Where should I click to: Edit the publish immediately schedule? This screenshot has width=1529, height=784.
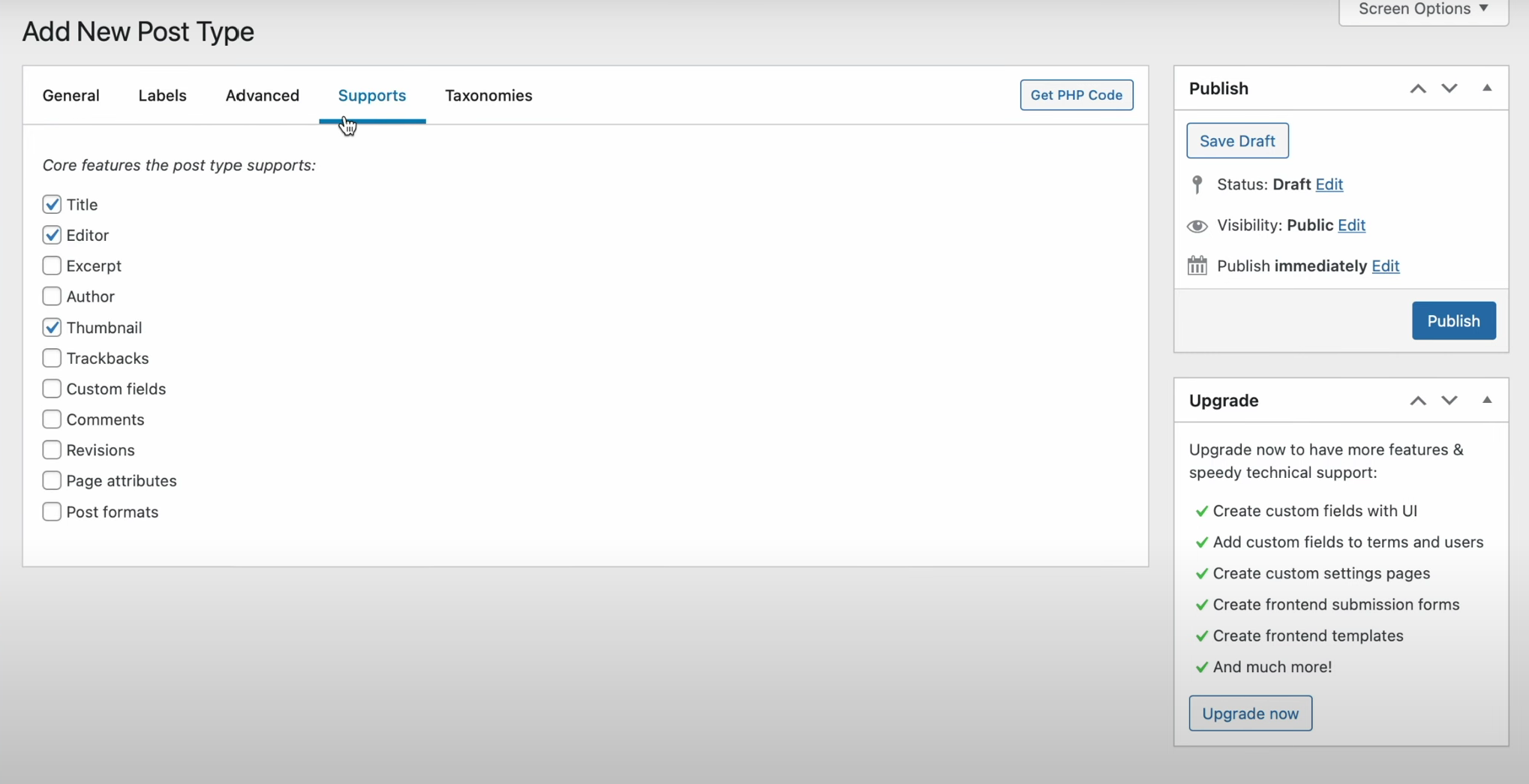[x=1385, y=266]
